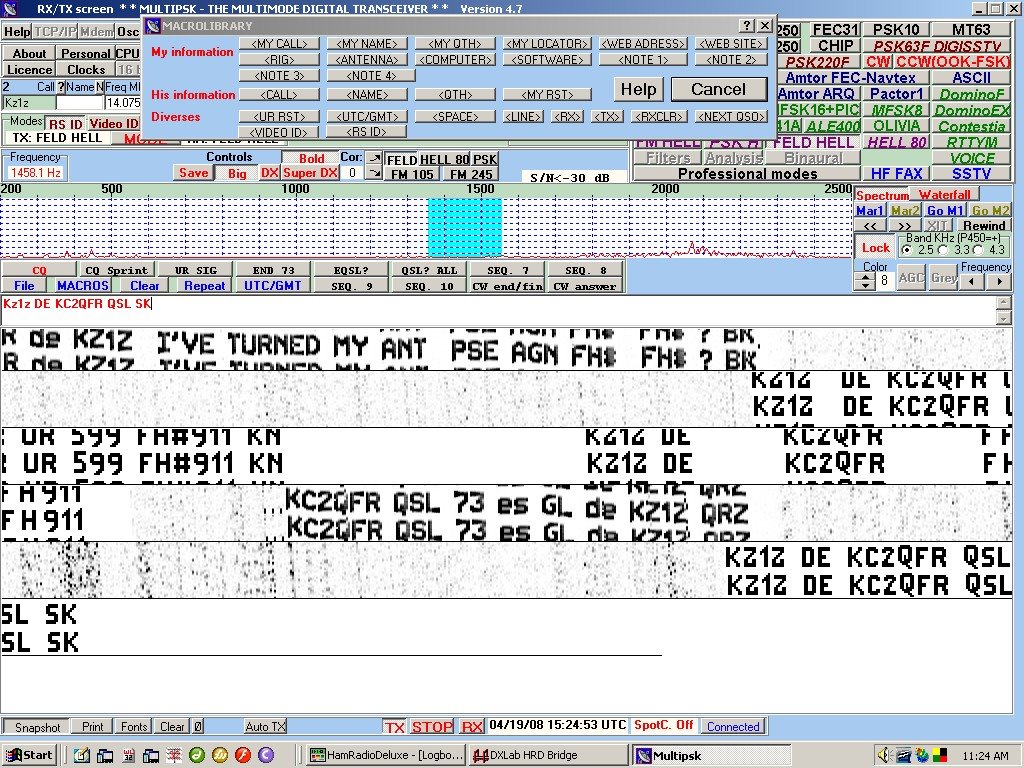The image size is (1024, 768).
Task: Open HamRadioDeluxe from the taskbar
Action: click(385, 755)
